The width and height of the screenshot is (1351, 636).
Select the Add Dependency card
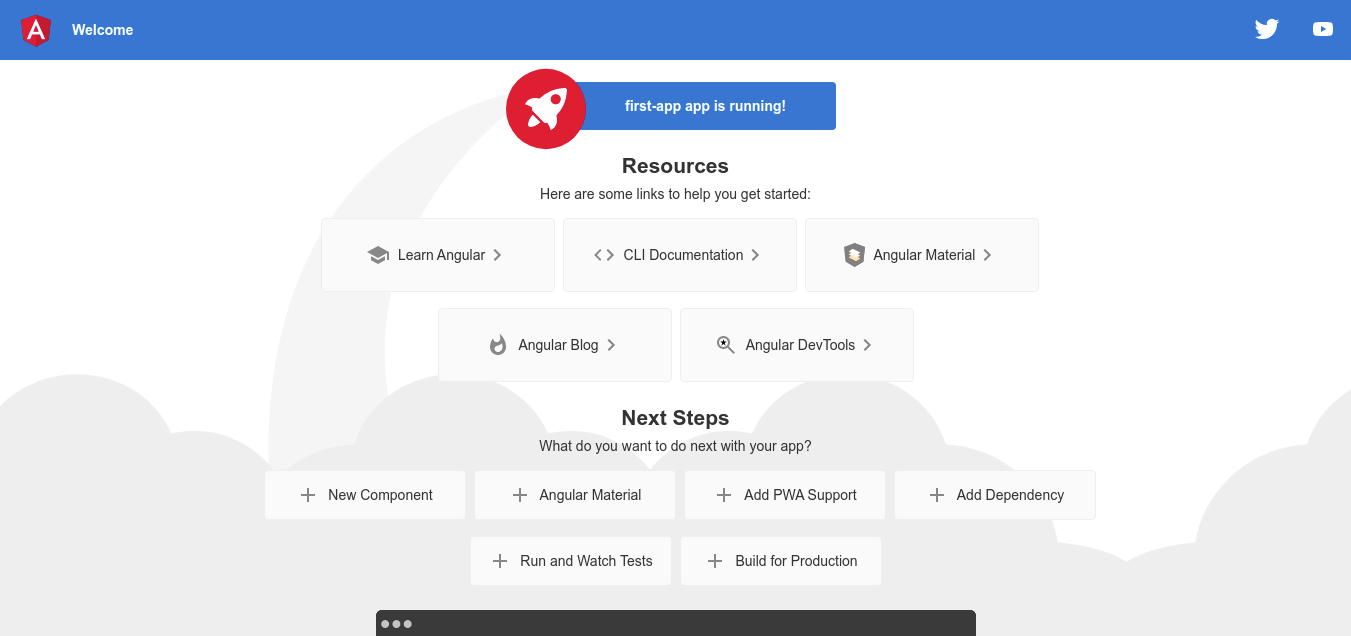tap(995, 495)
